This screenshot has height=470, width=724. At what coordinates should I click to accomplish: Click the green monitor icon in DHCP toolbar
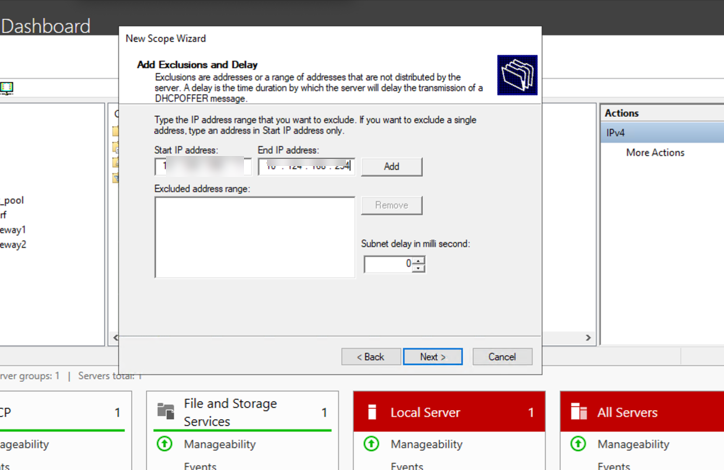(7, 89)
